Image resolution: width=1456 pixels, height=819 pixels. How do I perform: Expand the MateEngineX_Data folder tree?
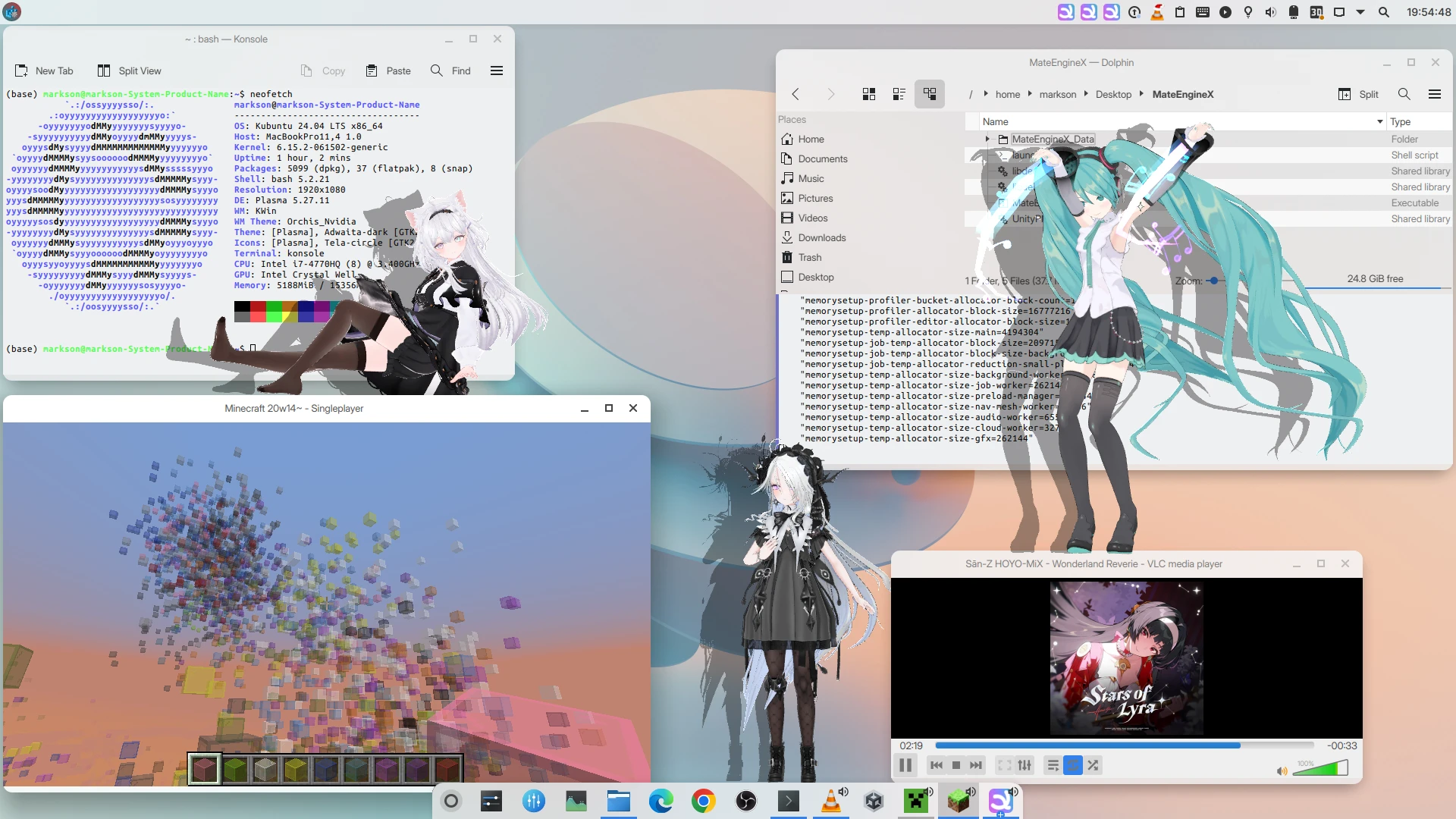pyautogui.click(x=987, y=140)
